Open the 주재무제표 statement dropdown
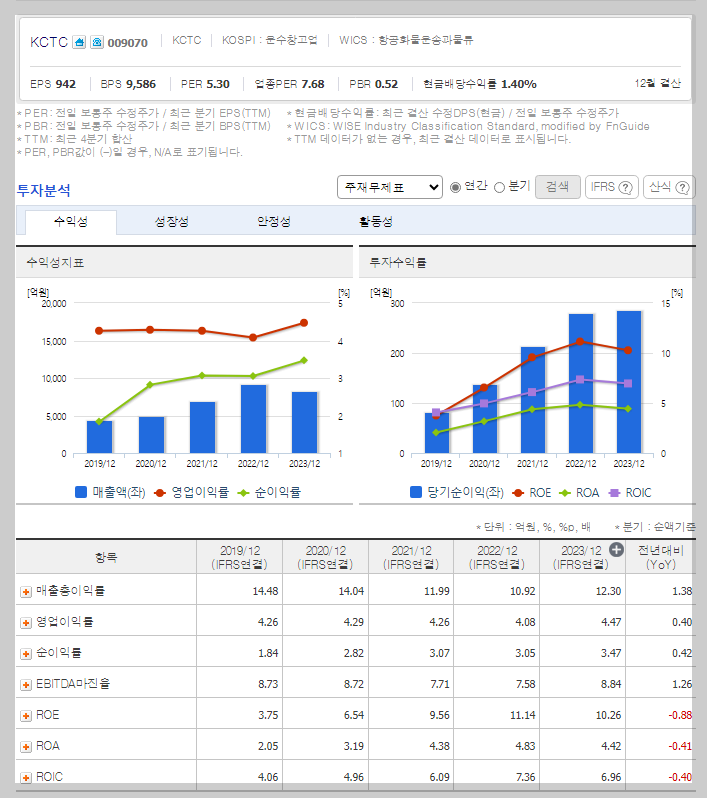Screen dimensions: 707x798 pos(390,187)
